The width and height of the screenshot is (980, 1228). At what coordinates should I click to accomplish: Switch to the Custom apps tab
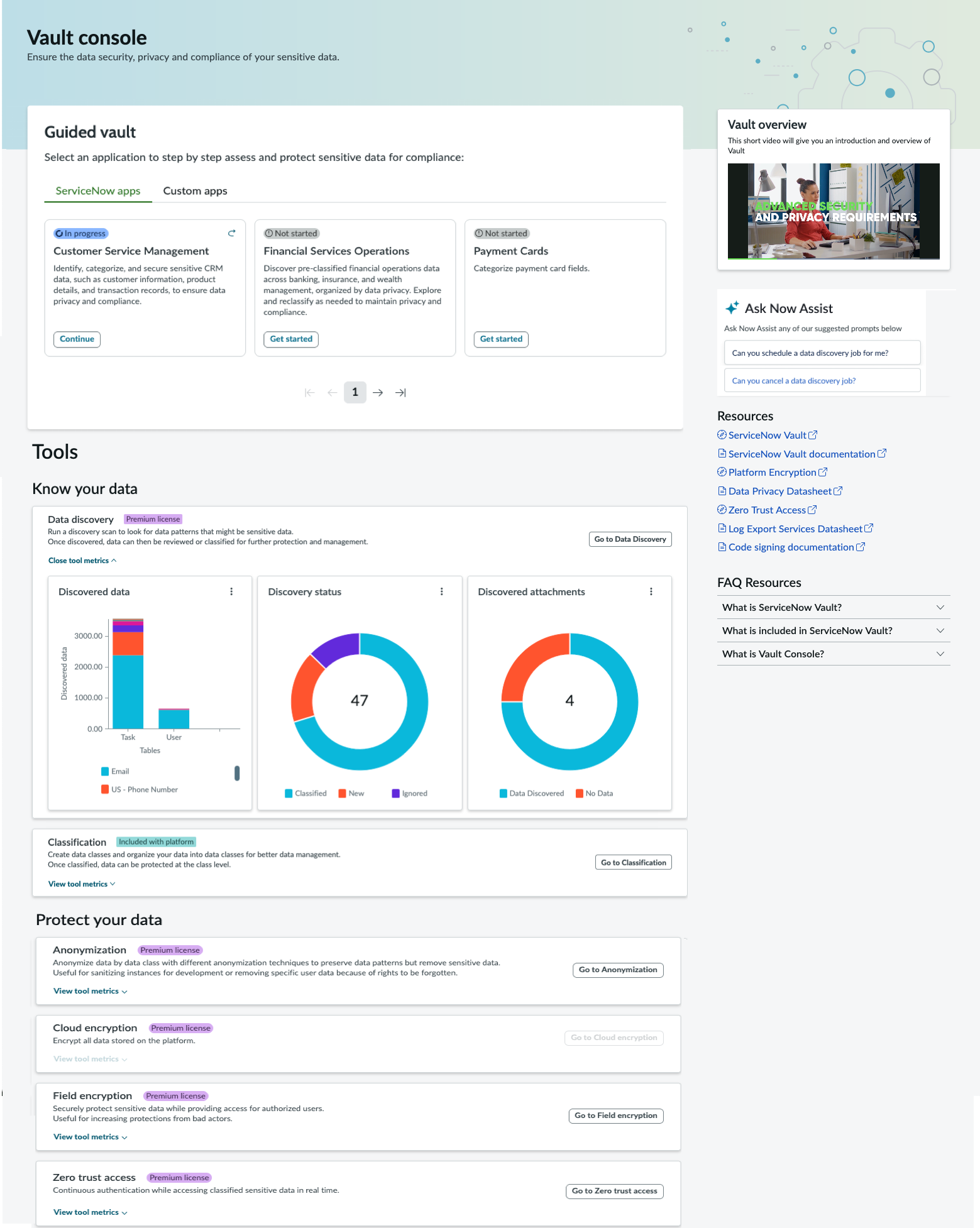195,191
